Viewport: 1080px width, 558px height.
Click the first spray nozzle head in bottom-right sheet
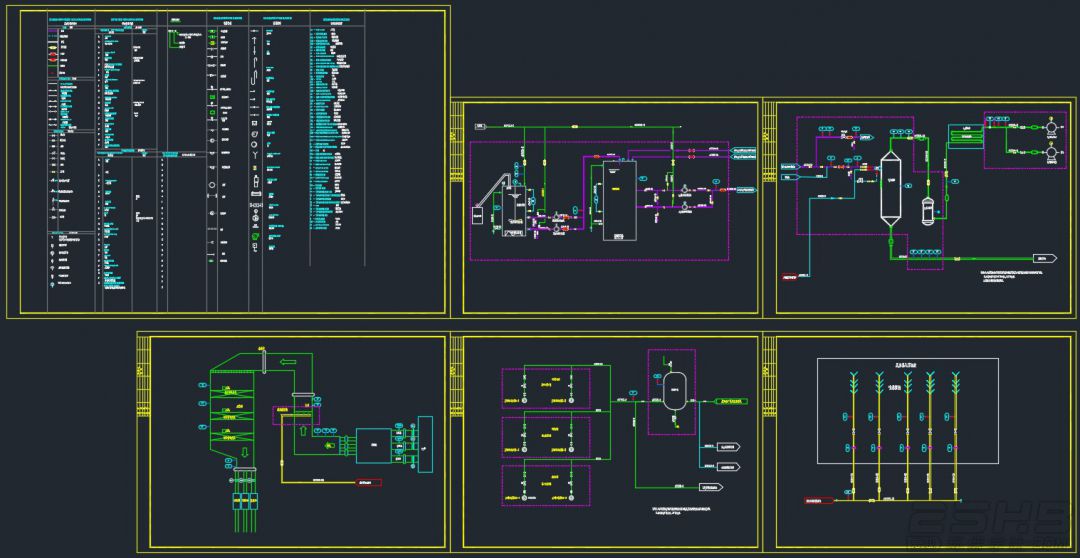(853, 380)
